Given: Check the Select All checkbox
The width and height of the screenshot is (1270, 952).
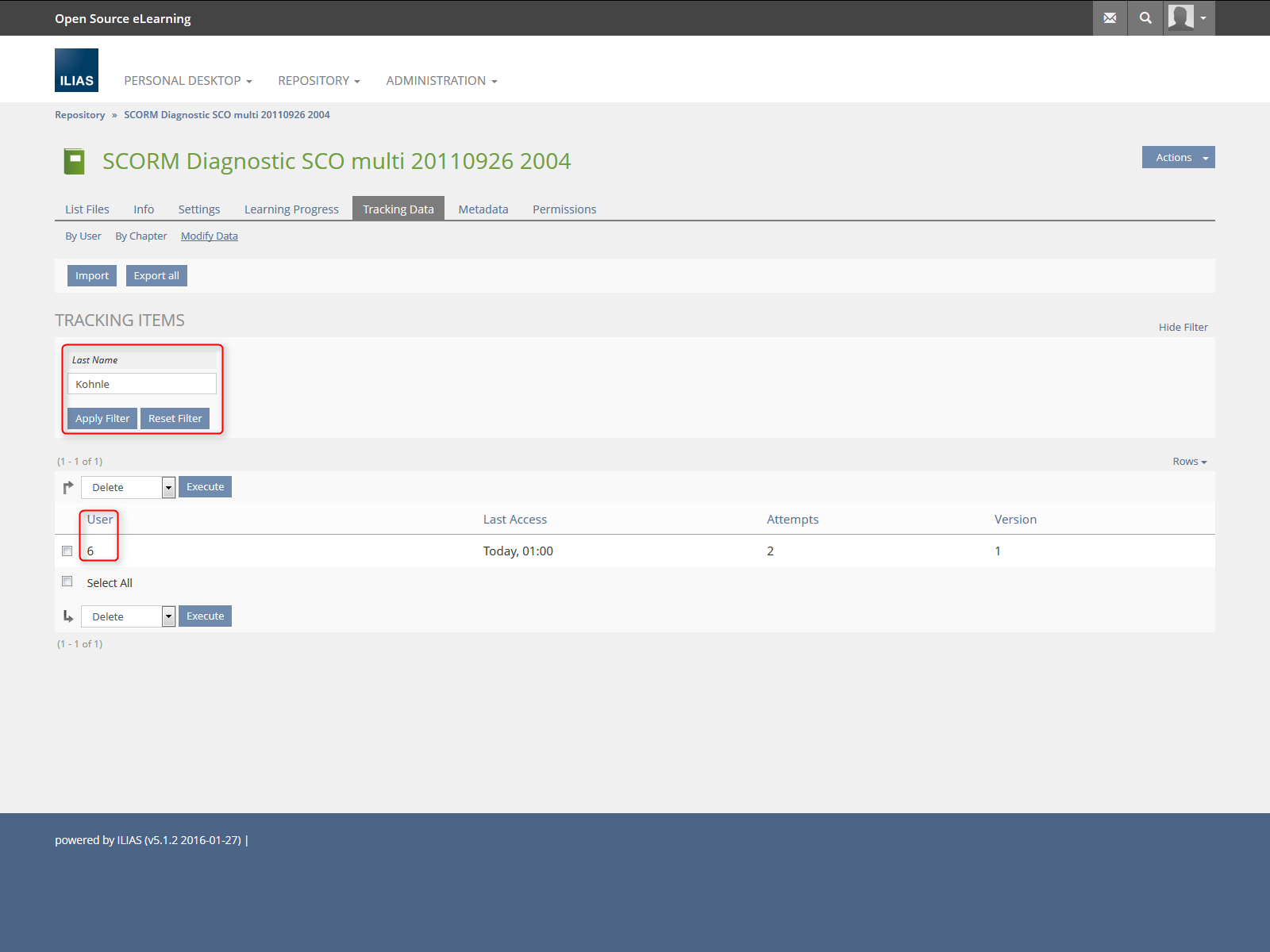Looking at the screenshot, I should point(67,582).
